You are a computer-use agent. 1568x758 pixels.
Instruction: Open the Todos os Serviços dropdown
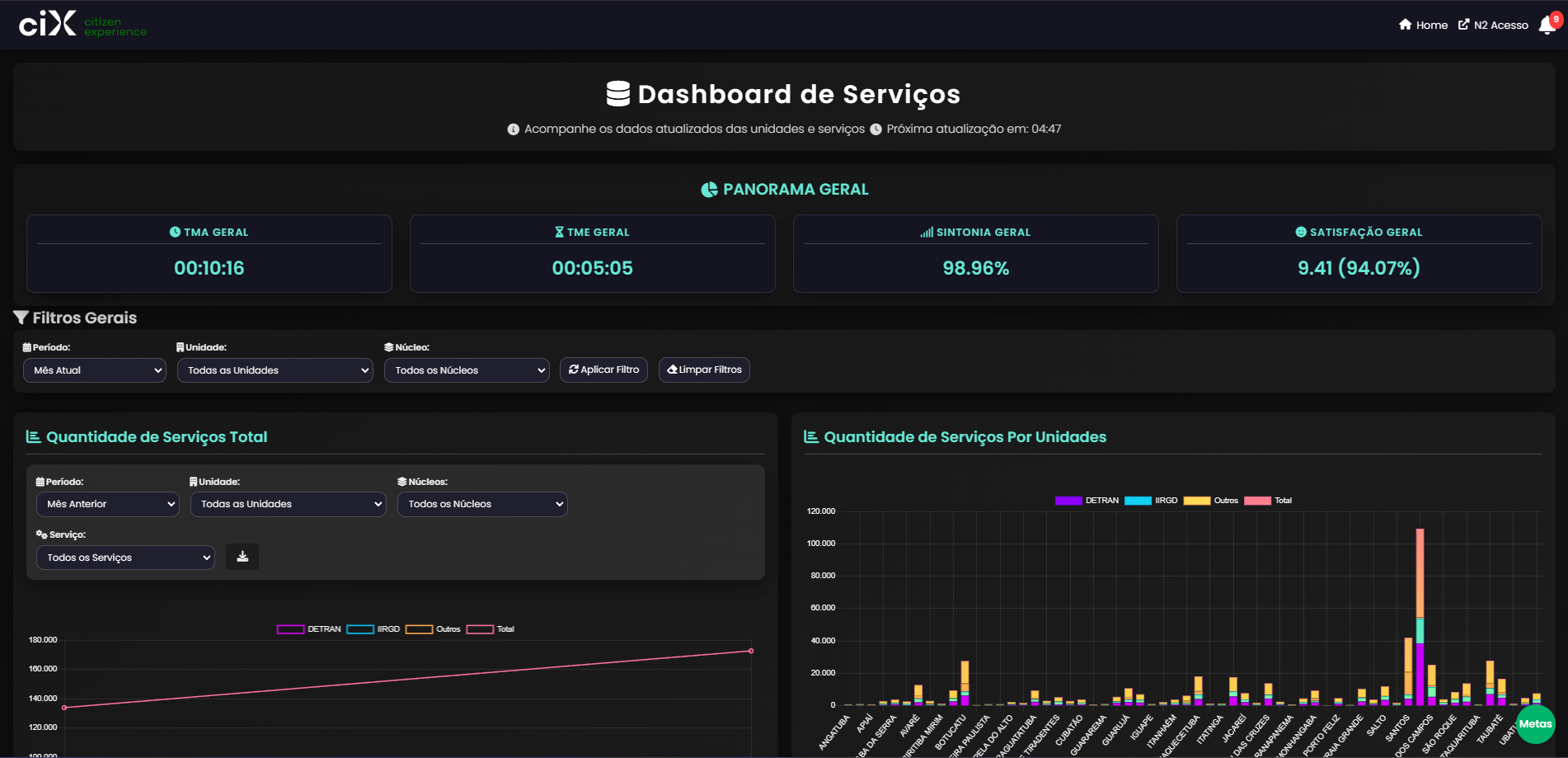[x=125, y=558]
